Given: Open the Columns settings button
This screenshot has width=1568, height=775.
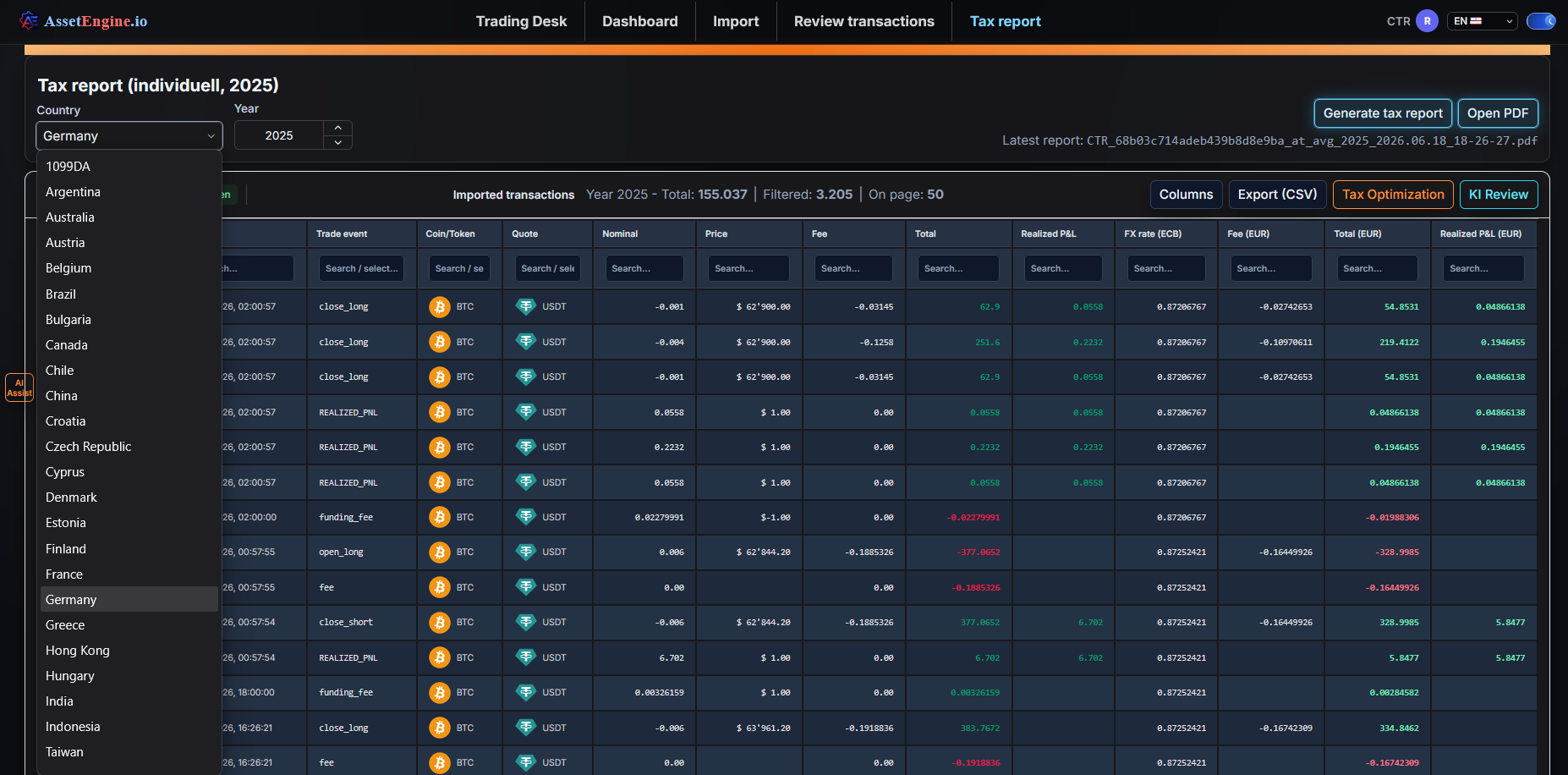Looking at the screenshot, I should (1186, 195).
